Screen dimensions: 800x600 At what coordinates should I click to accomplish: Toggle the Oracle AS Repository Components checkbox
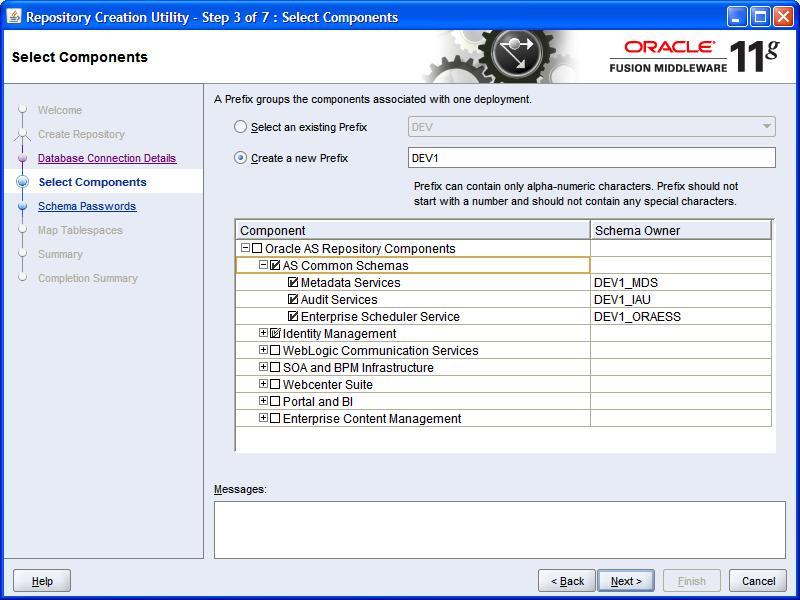pyautogui.click(x=256, y=249)
